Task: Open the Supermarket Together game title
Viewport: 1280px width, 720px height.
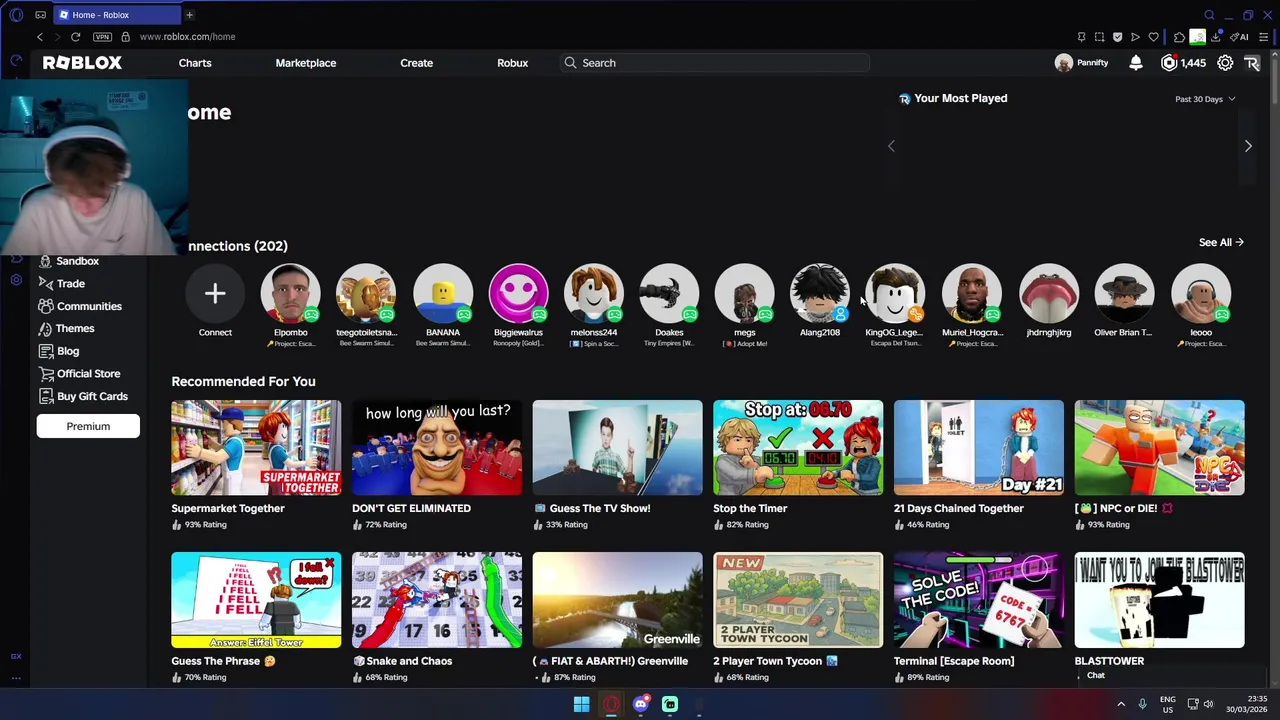Action: pos(228,508)
